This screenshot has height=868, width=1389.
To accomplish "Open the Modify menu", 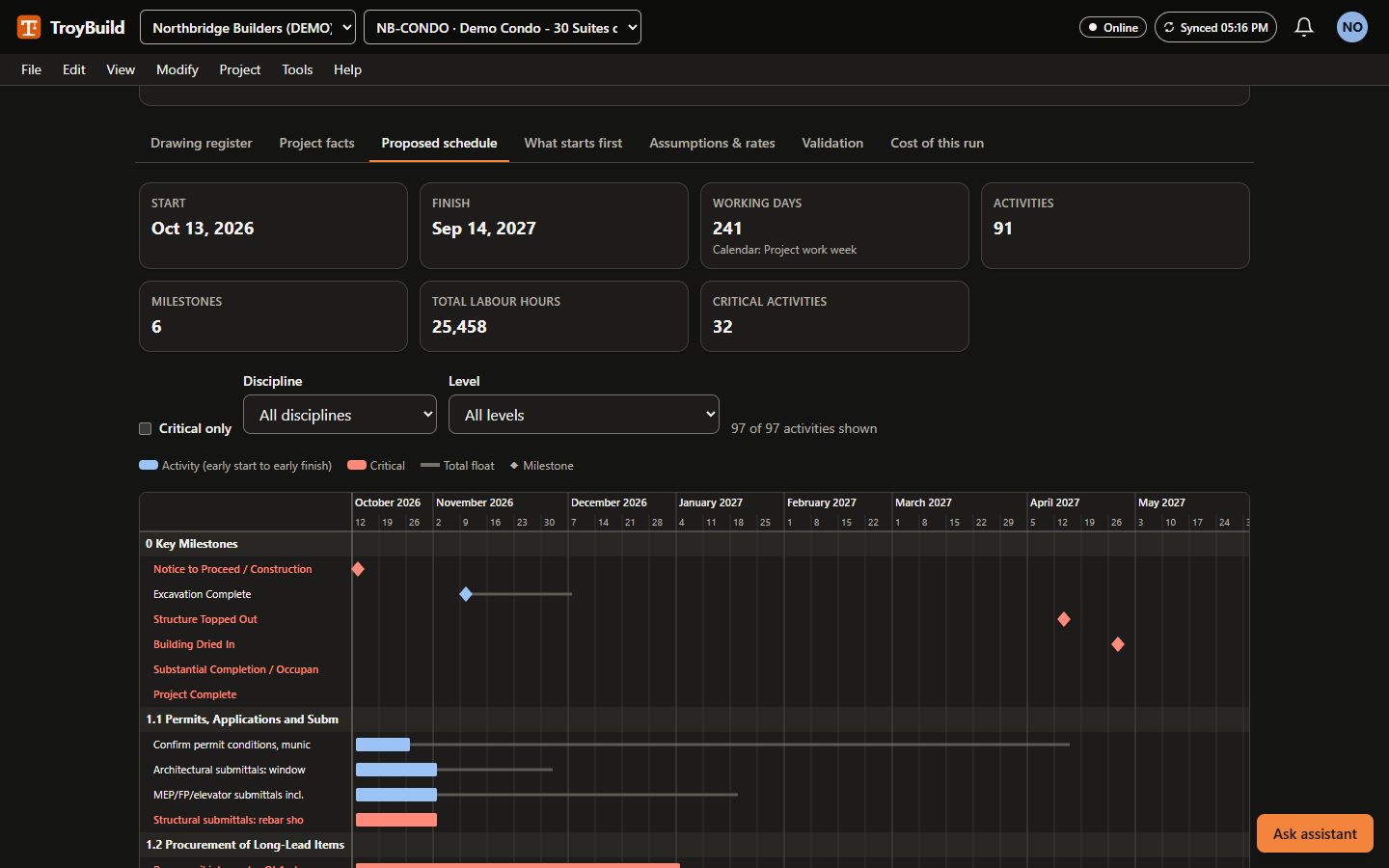I will coord(177,69).
